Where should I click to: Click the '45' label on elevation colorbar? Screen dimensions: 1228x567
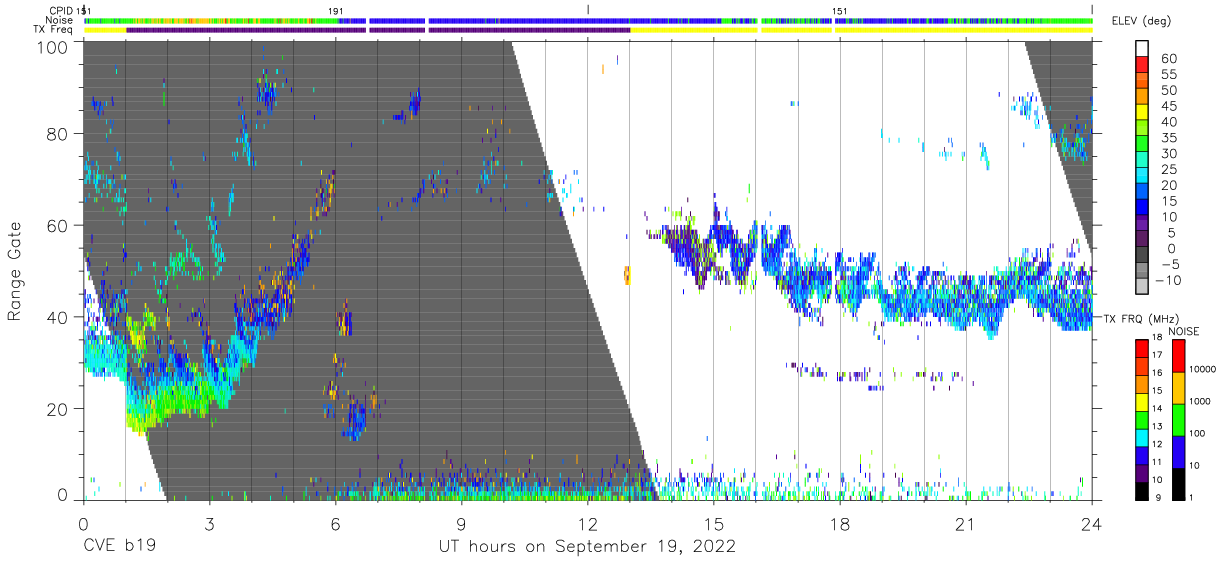tap(1168, 106)
